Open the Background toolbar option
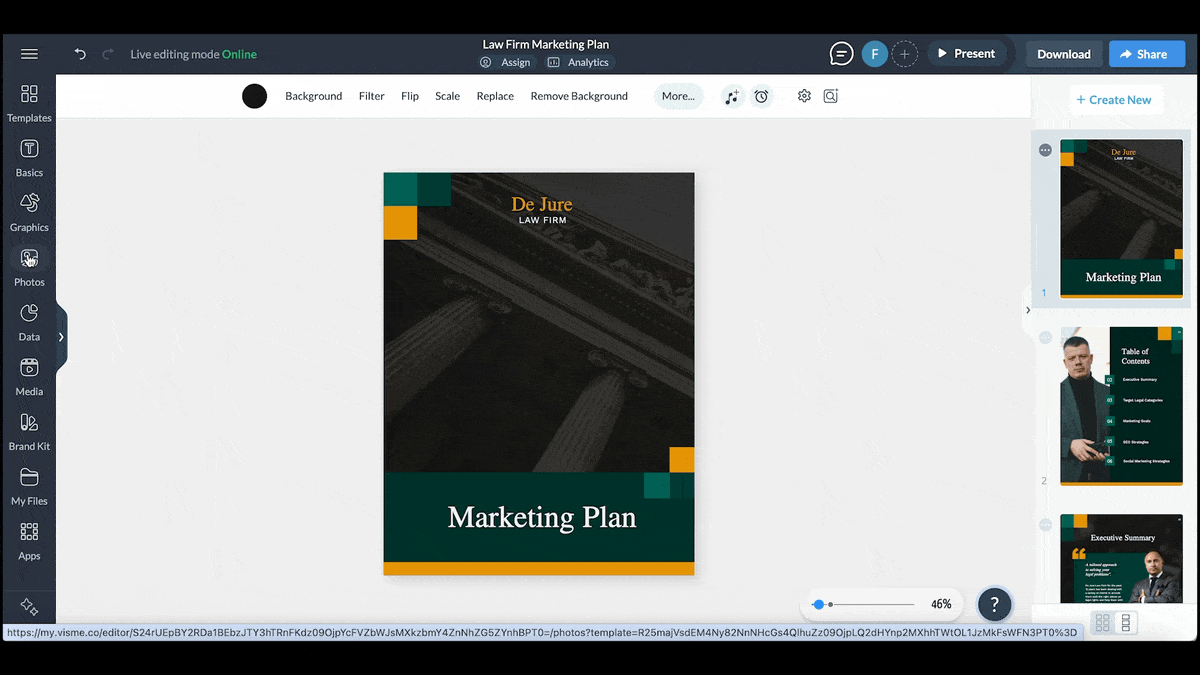 coord(314,96)
